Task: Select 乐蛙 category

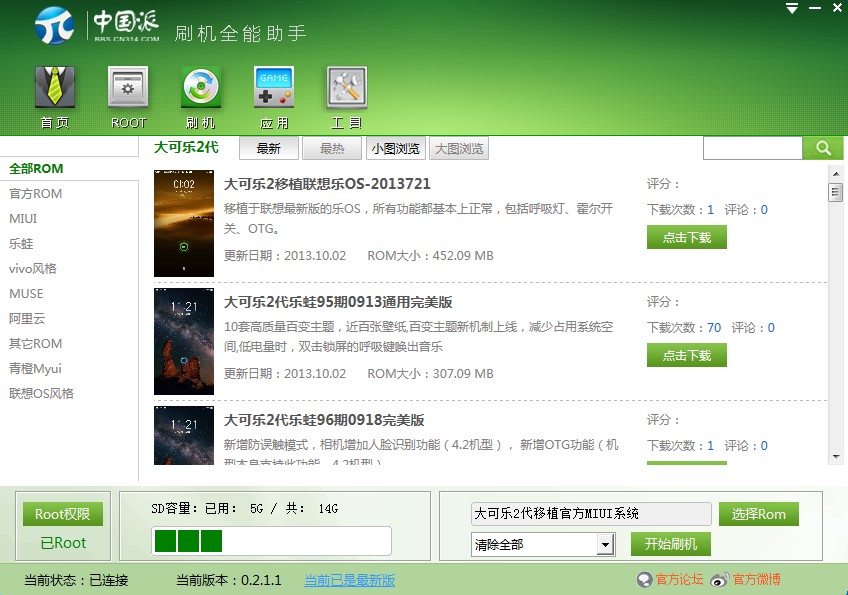Action: tap(21, 243)
